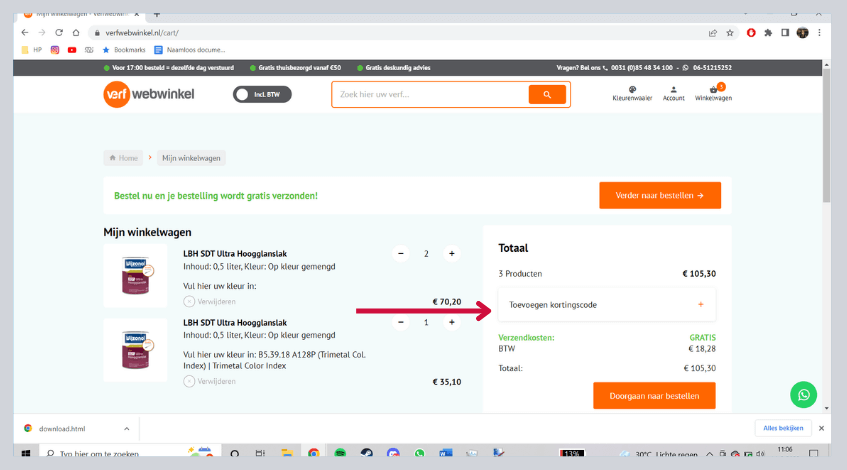
Task: Click the orange search magnifier button
Action: click(547, 95)
